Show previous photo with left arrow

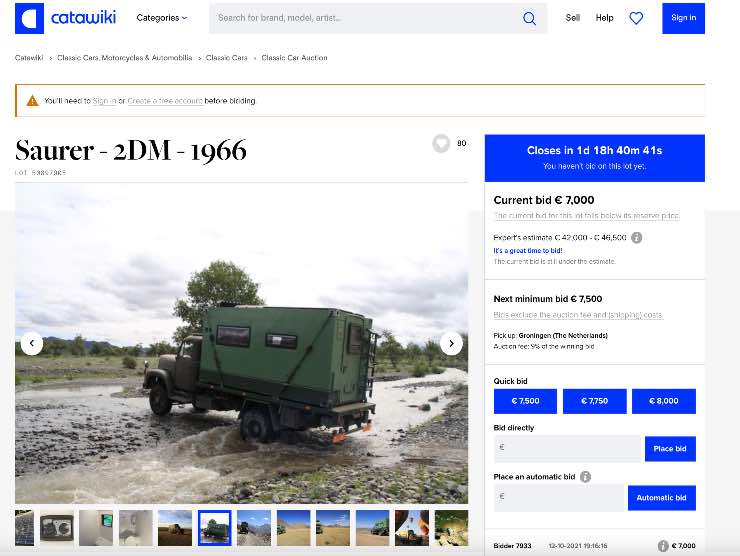[x=31, y=343]
